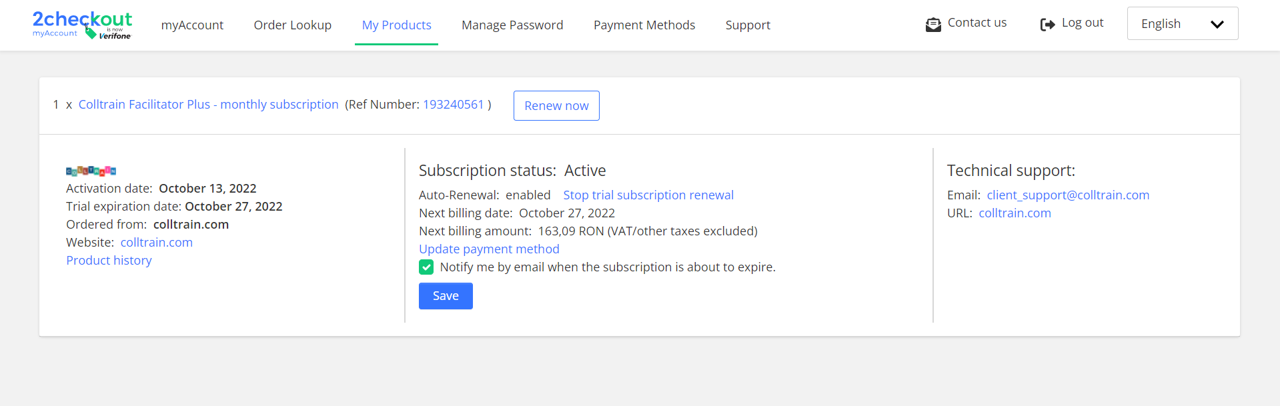1280x406 pixels.
Task: View Product history
Action: (109, 260)
